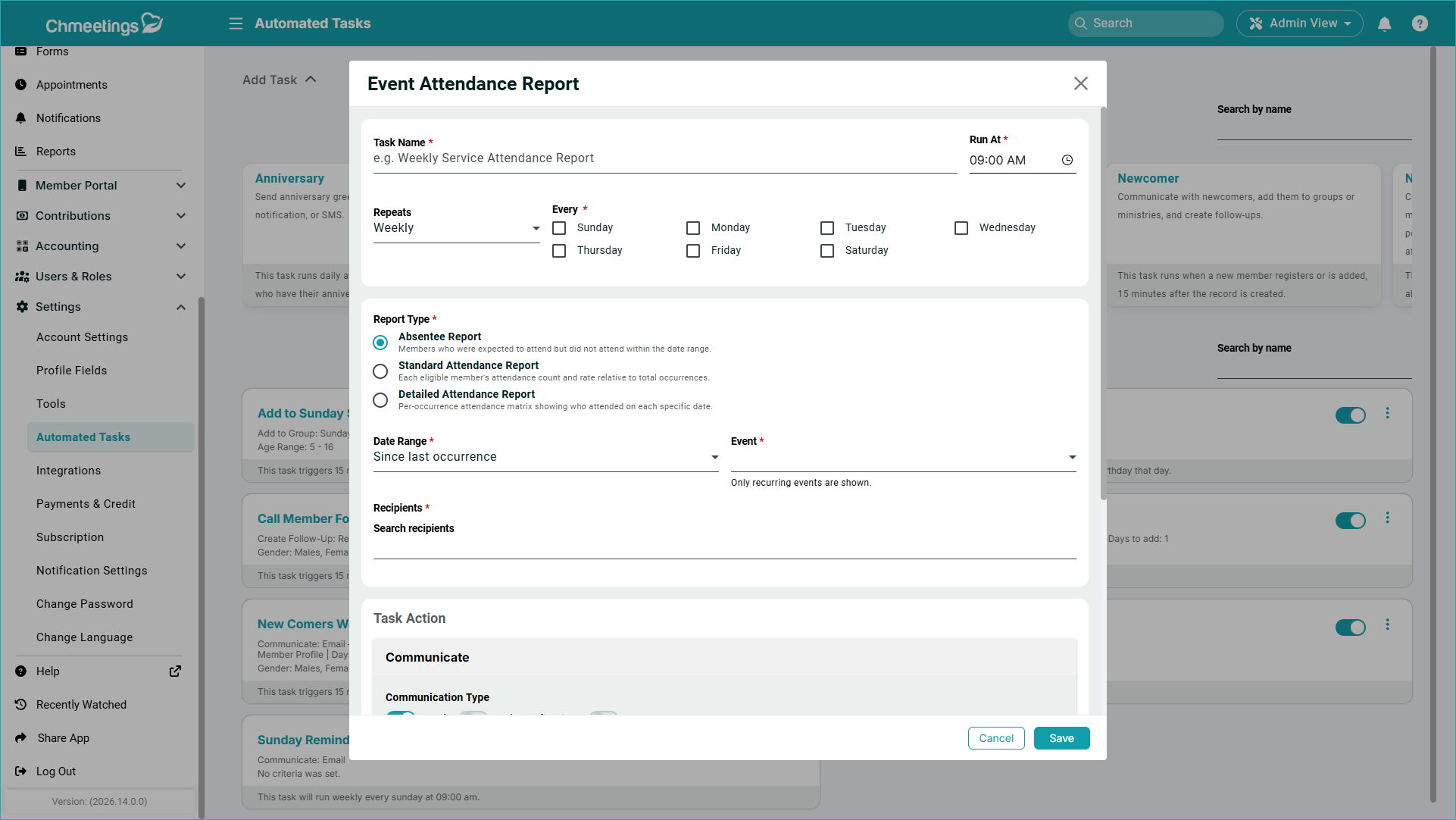This screenshot has height=820, width=1456.
Task: Open the help question mark icon
Action: 1420,23
